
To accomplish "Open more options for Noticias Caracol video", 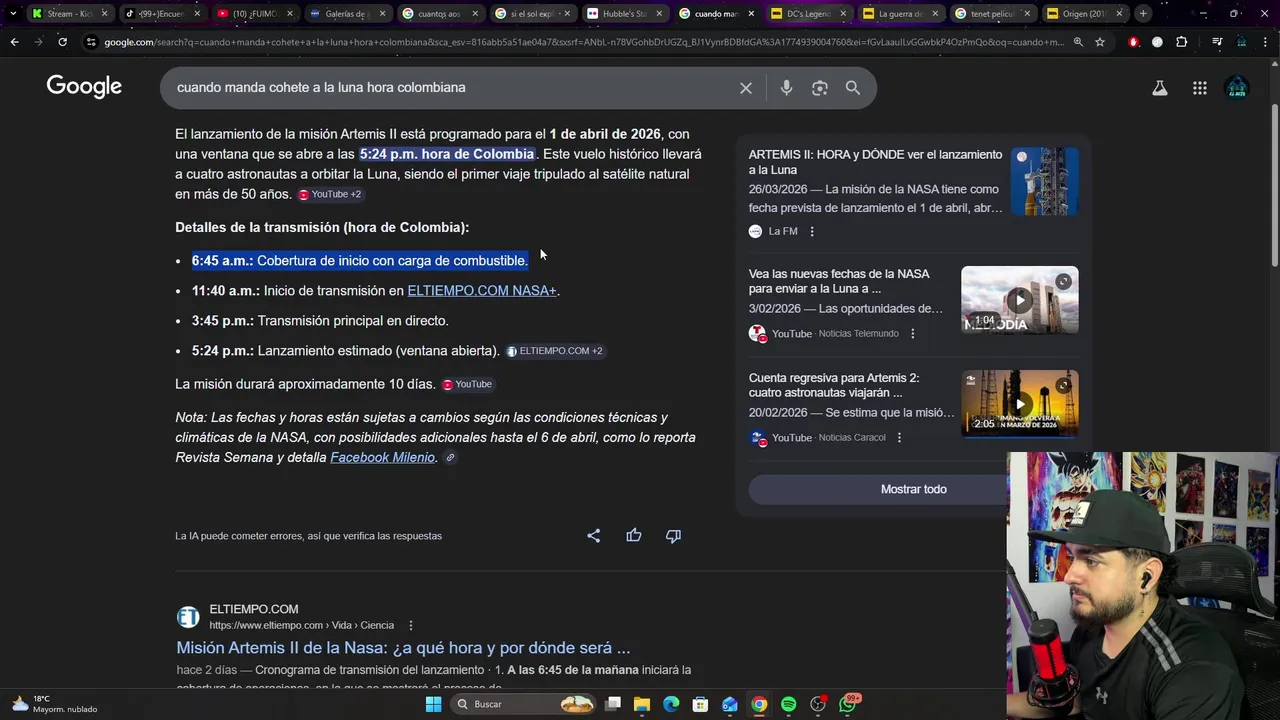I will pos(899,438).
